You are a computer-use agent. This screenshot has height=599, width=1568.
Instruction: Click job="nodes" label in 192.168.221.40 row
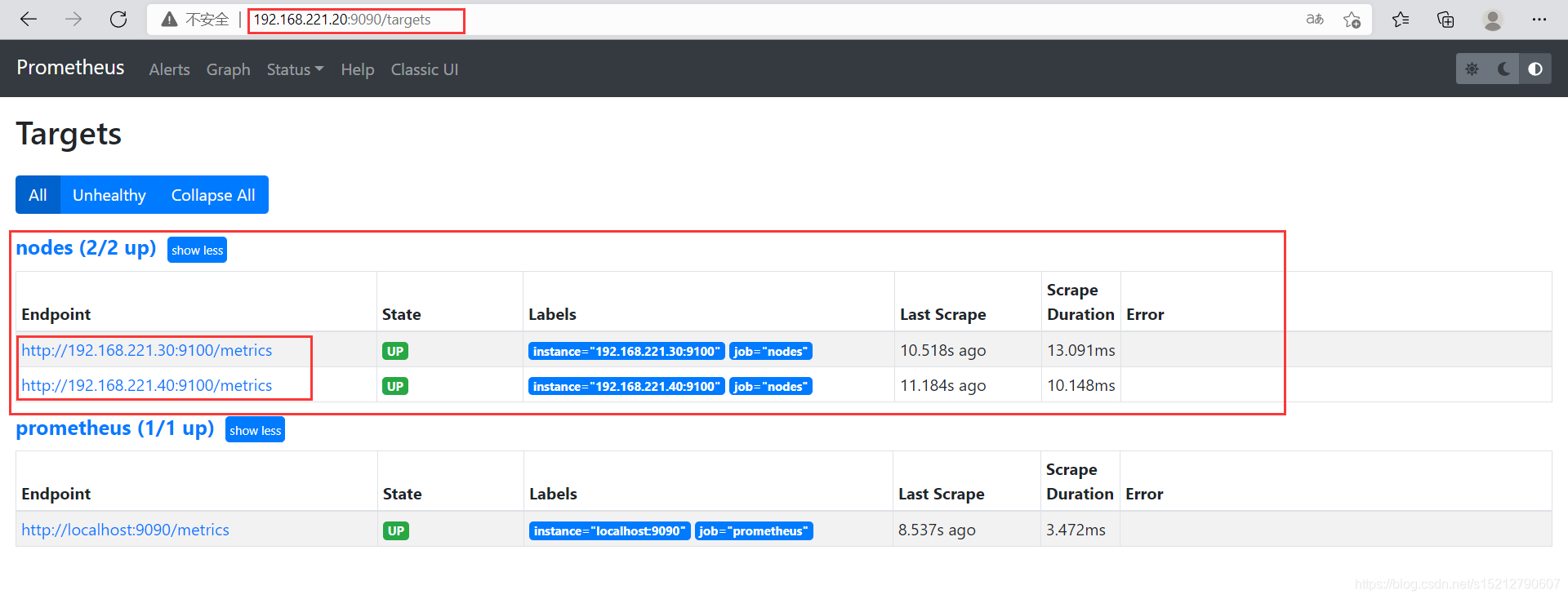pyautogui.click(x=770, y=387)
